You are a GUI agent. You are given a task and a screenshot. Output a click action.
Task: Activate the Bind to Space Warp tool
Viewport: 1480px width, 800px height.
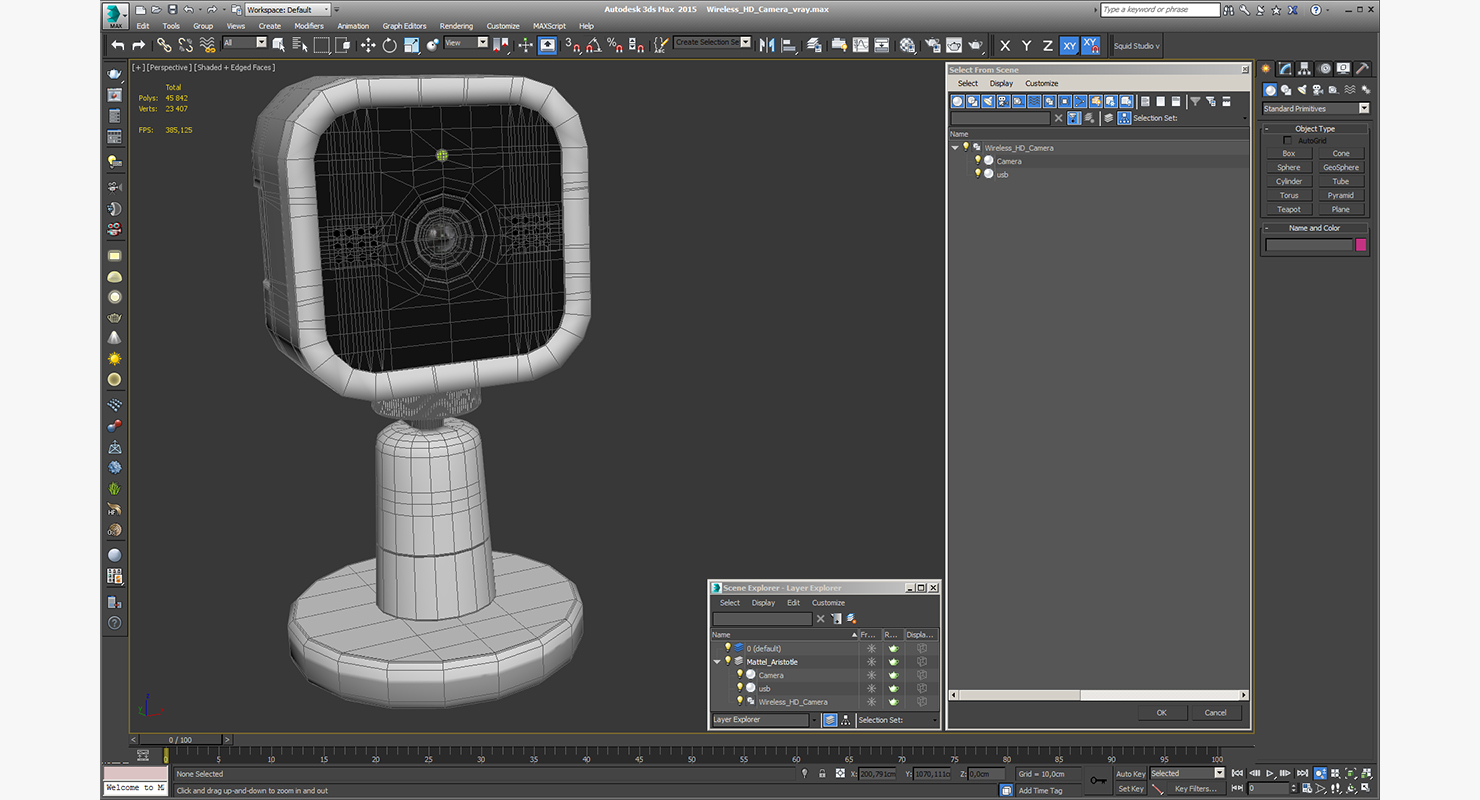pyautogui.click(x=208, y=45)
